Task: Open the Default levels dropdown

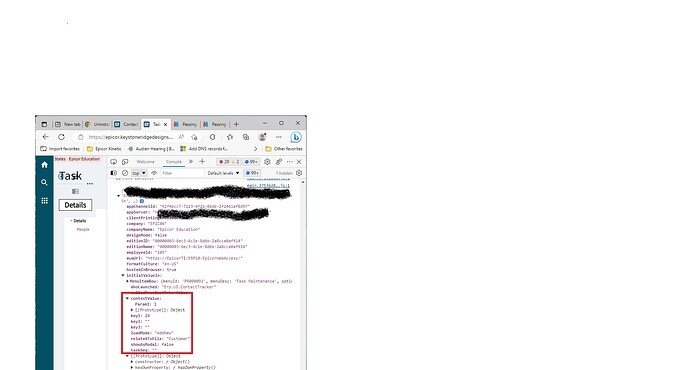Action: (x=223, y=173)
